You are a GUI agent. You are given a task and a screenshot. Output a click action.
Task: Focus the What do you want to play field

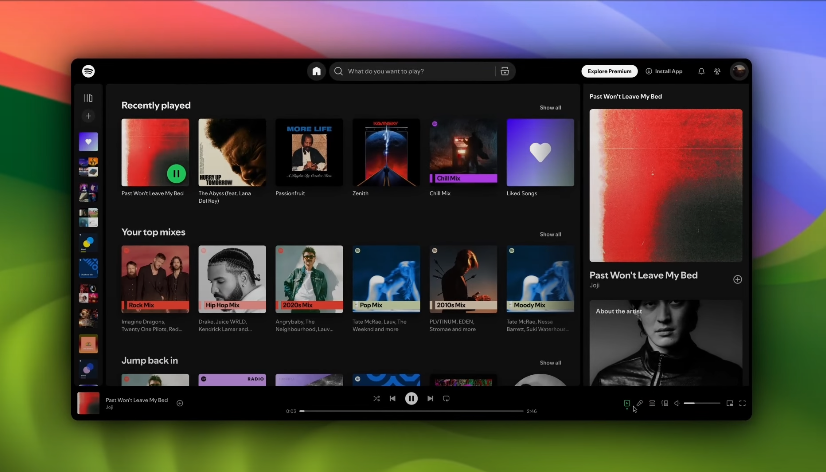(x=419, y=71)
